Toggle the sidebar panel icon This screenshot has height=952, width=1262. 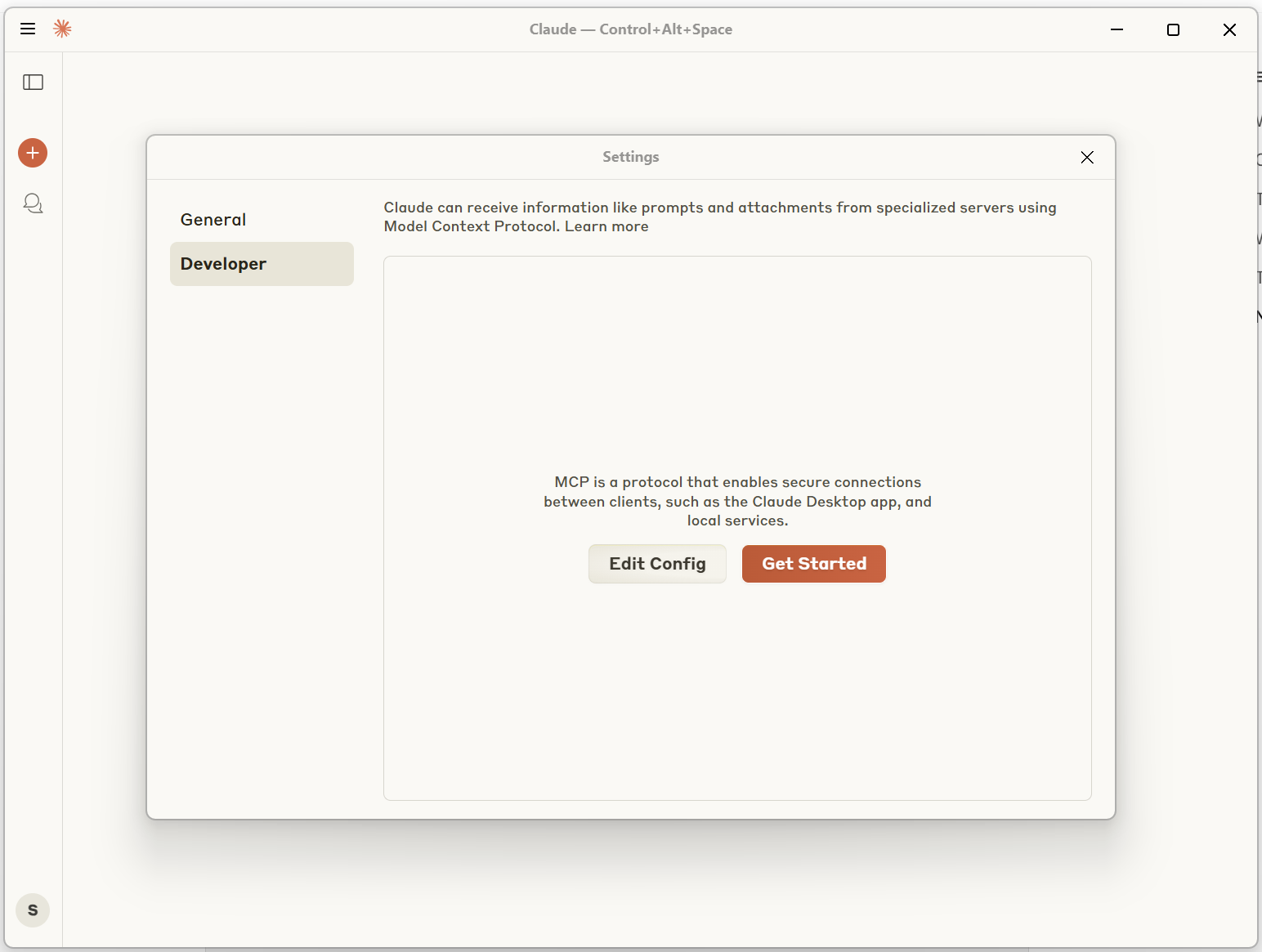pos(34,83)
